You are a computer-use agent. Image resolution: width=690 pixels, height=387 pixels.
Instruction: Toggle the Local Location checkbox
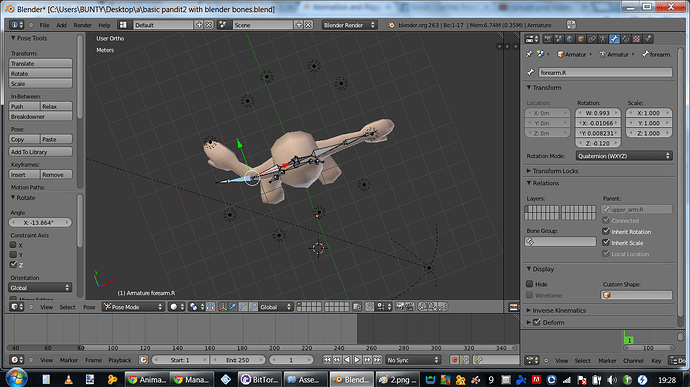click(x=606, y=254)
